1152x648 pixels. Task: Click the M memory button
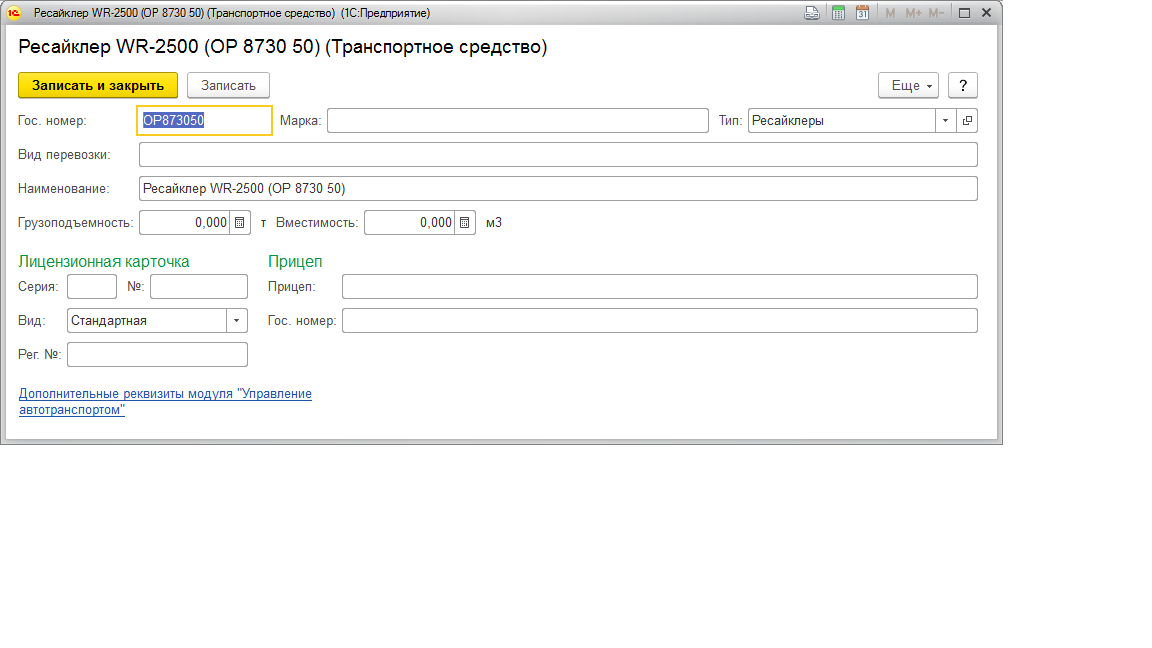890,13
